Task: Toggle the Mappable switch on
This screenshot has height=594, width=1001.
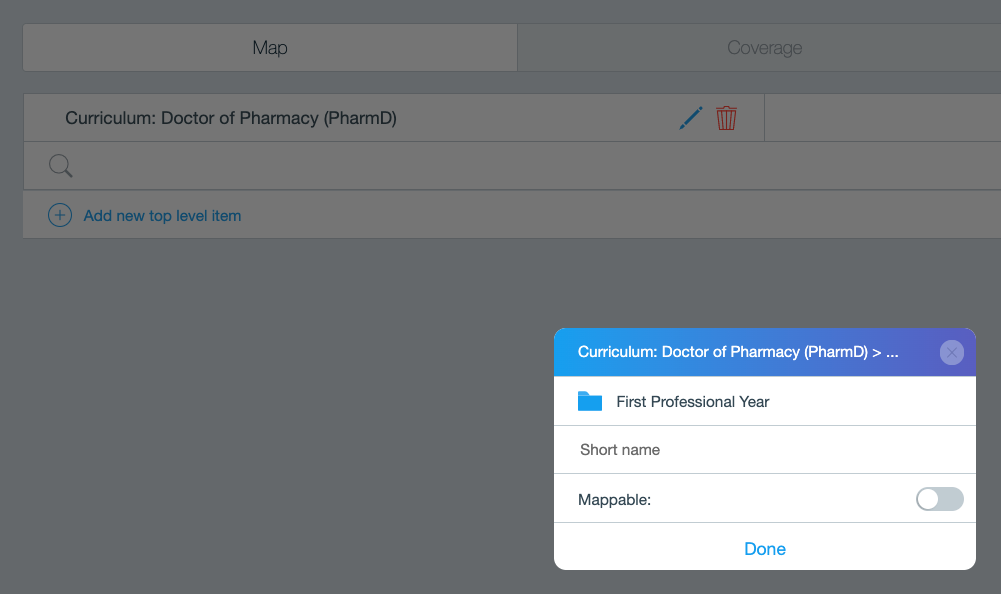Action: click(940, 499)
